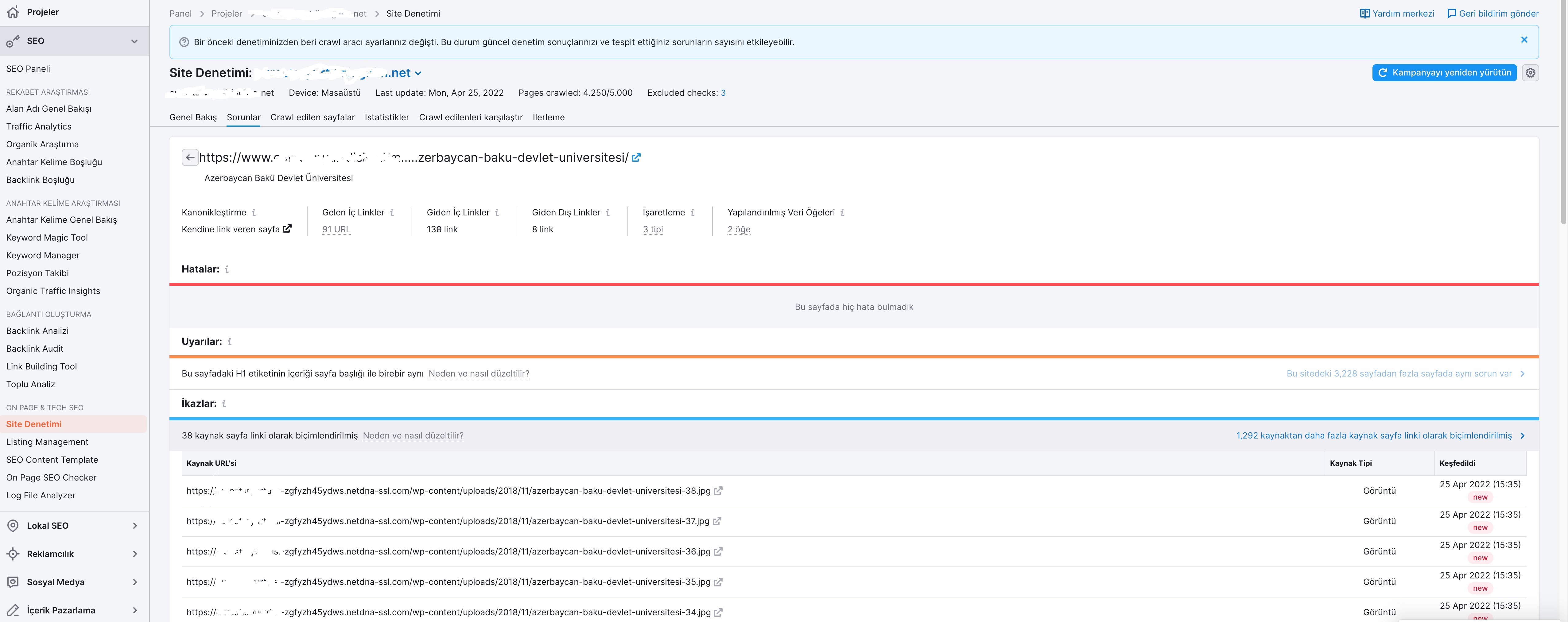Switch to Crawl edilenleri karşılaştır tab
This screenshot has width=1568, height=622.
[x=471, y=118]
